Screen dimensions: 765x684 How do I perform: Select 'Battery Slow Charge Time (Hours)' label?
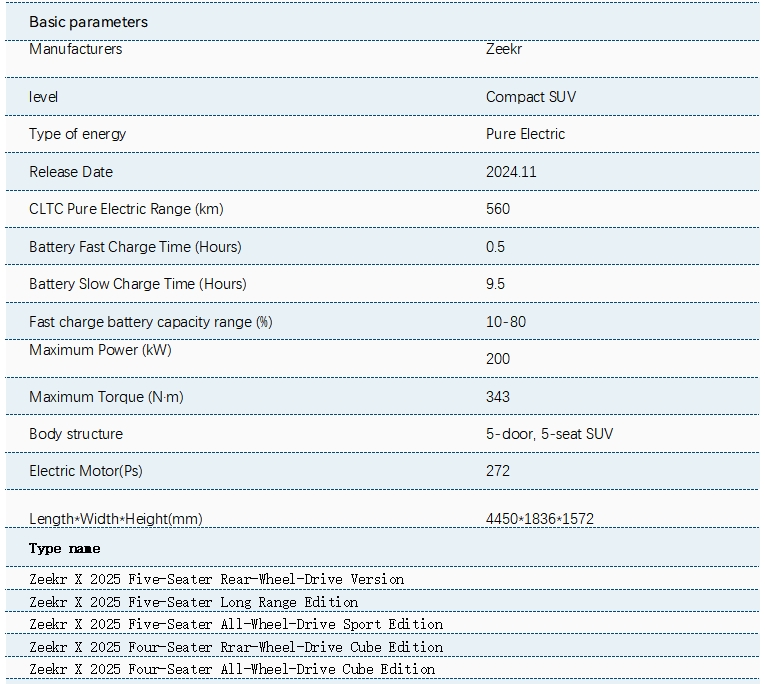[x=138, y=284]
